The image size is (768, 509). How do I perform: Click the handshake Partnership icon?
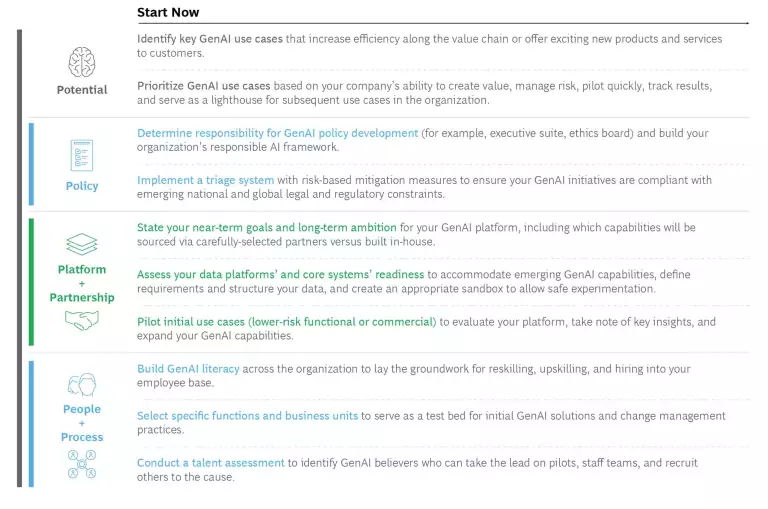point(82,320)
